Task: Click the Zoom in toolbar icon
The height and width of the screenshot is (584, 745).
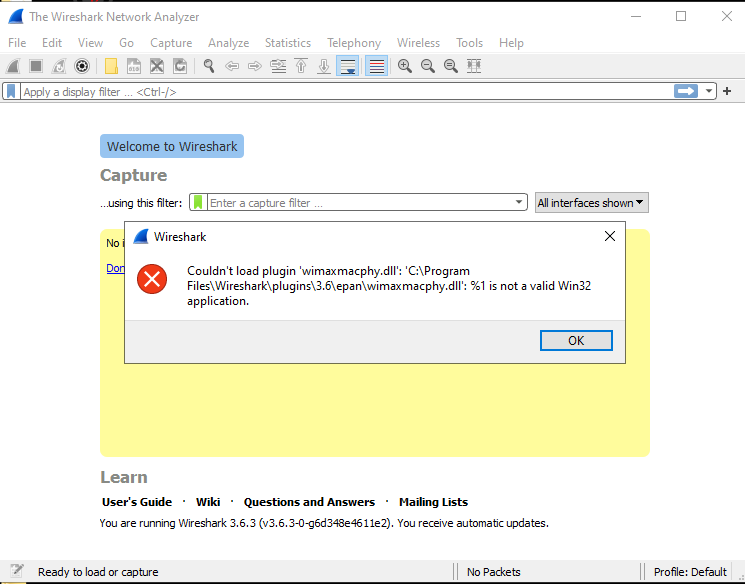Action: [x=405, y=66]
